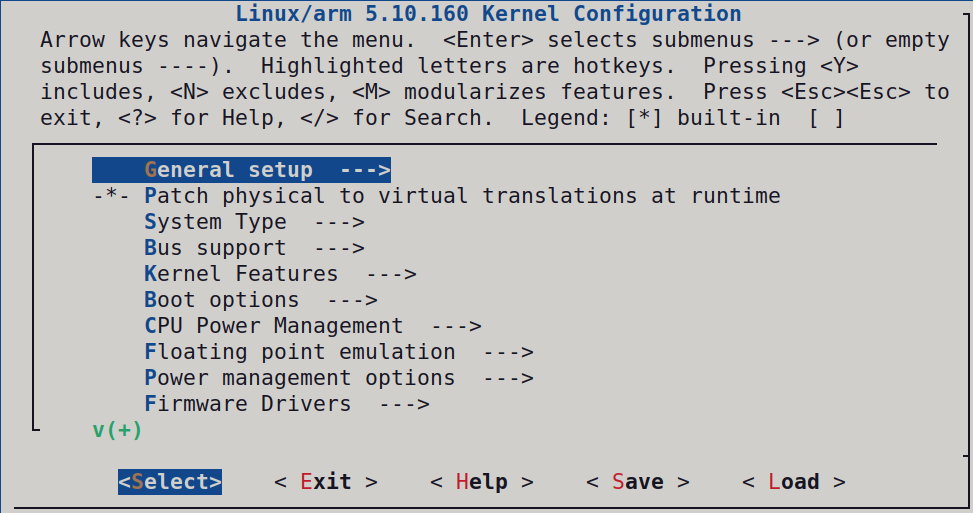Image resolution: width=973 pixels, height=513 pixels.
Task: Click the Exit button
Action: 326,482
